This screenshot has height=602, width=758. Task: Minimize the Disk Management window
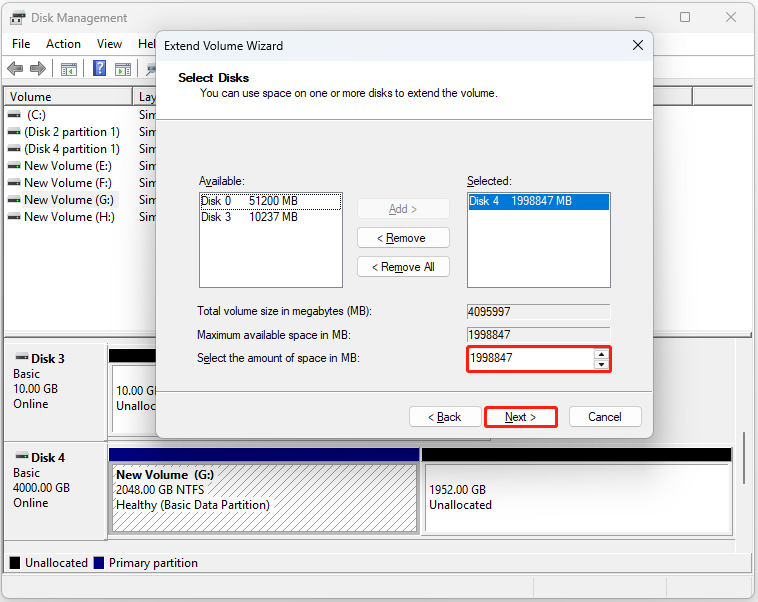640,17
